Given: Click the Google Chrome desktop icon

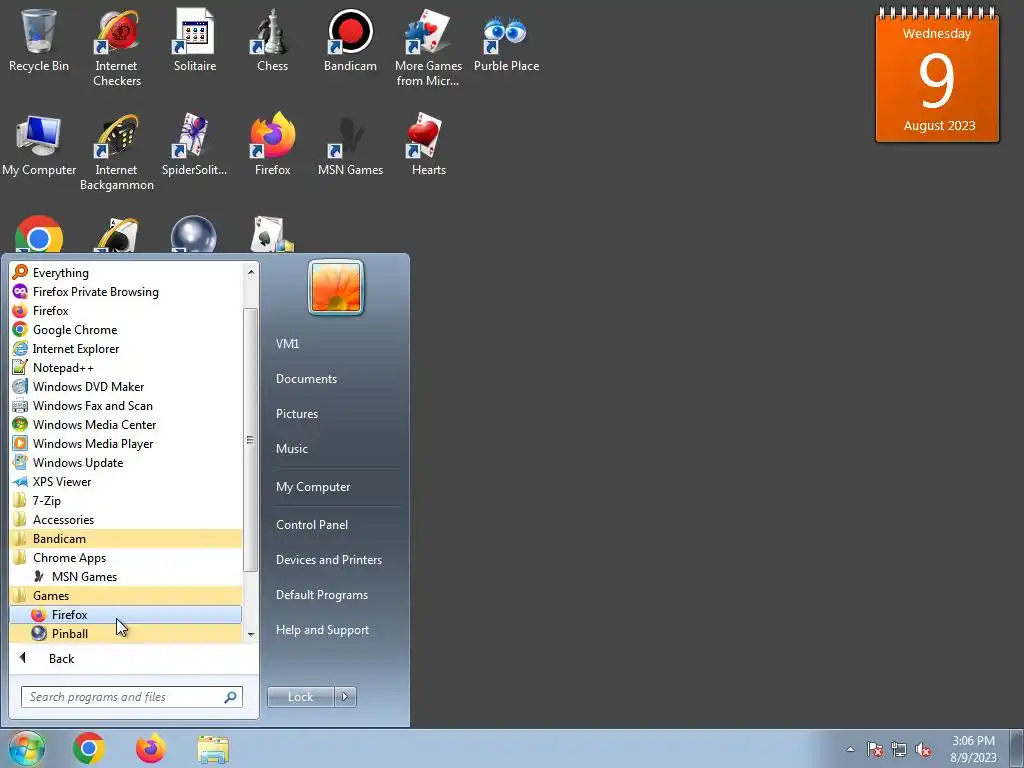Looking at the screenshot, I should point(39,234).
